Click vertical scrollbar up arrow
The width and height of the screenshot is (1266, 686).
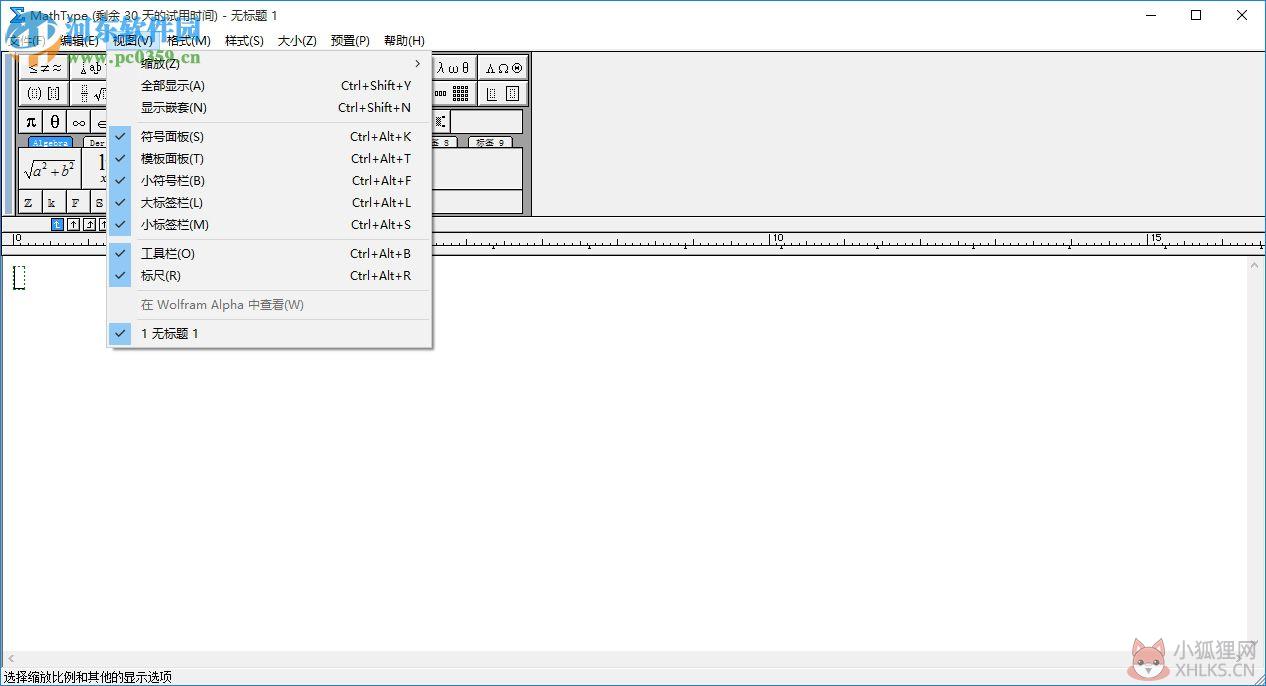click(1256, 266)
